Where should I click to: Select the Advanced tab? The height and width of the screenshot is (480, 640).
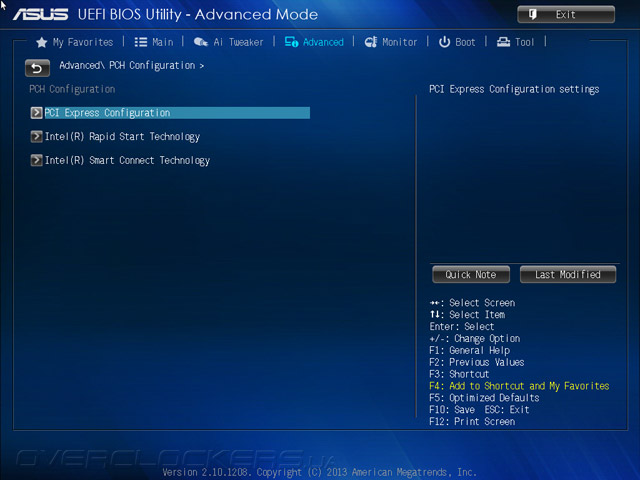click(x=314, y=42)
